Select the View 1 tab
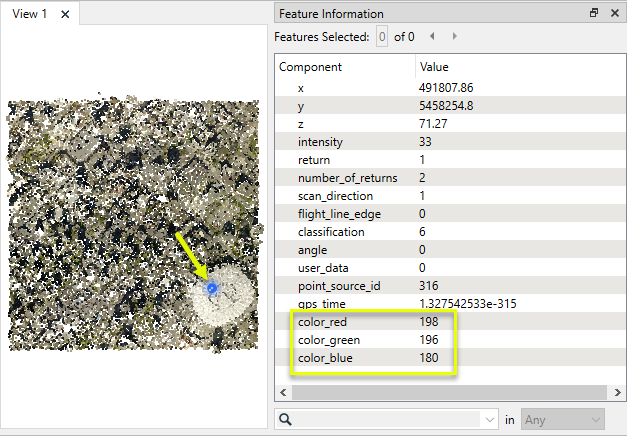The height and width of the screenshot is (436, 627). coord(30,14)
